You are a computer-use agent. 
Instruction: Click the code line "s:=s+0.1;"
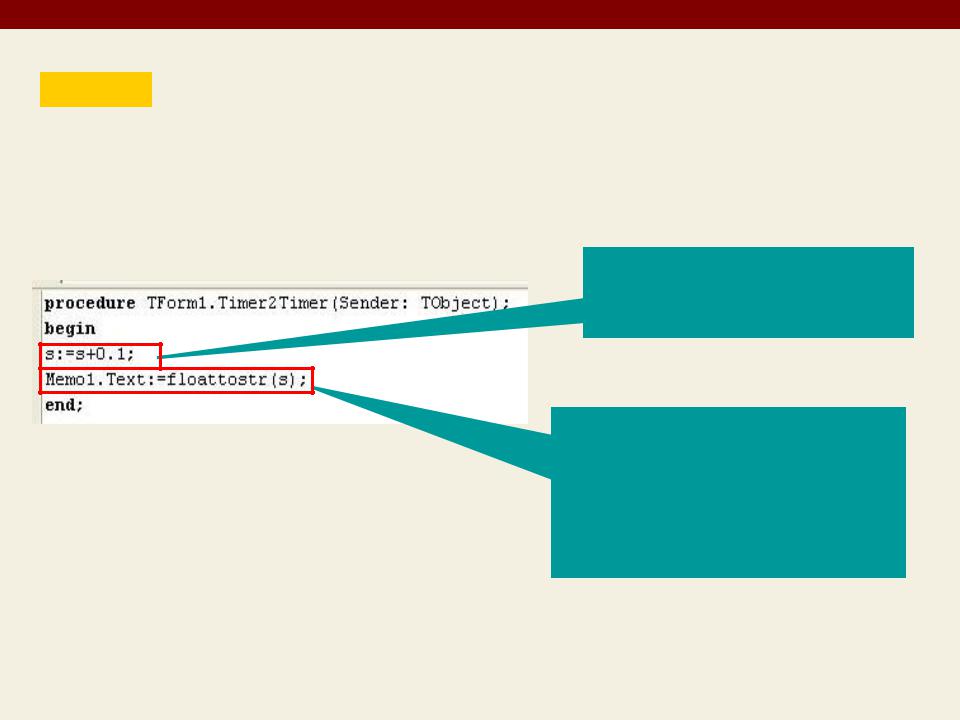[89, 354]
